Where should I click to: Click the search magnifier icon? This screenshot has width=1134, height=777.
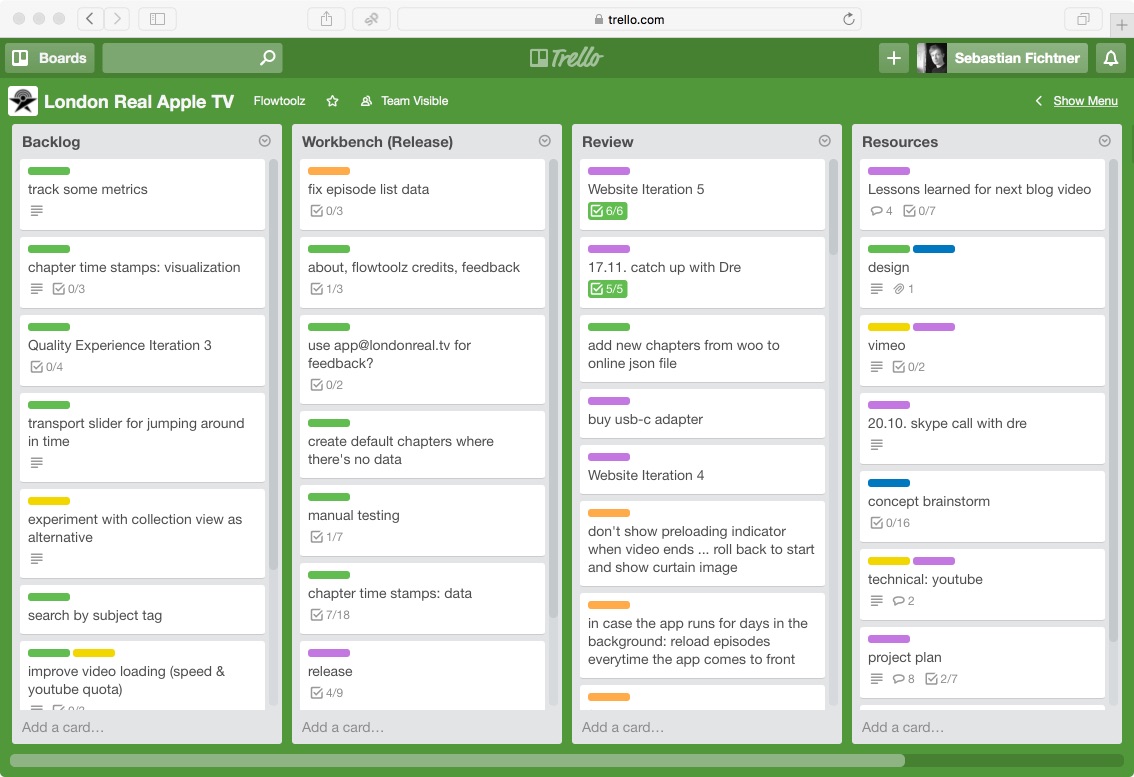[268, 57]
